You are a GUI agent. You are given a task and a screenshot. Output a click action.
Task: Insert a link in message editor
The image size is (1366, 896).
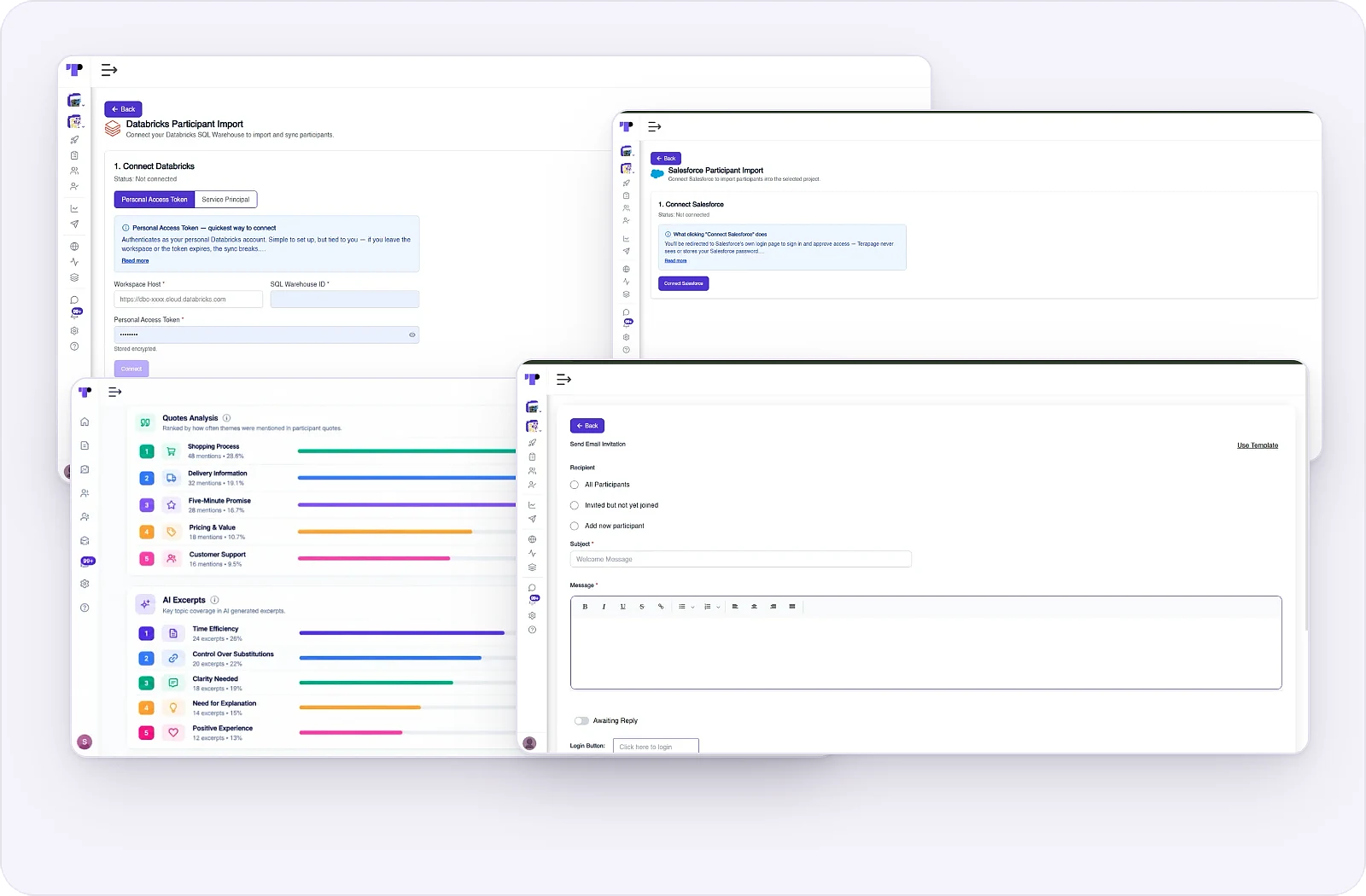660,607
